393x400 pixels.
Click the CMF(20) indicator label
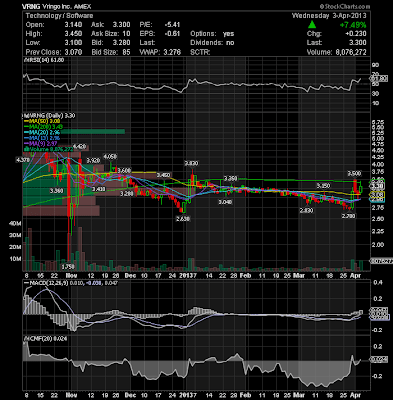click(46, 339)
